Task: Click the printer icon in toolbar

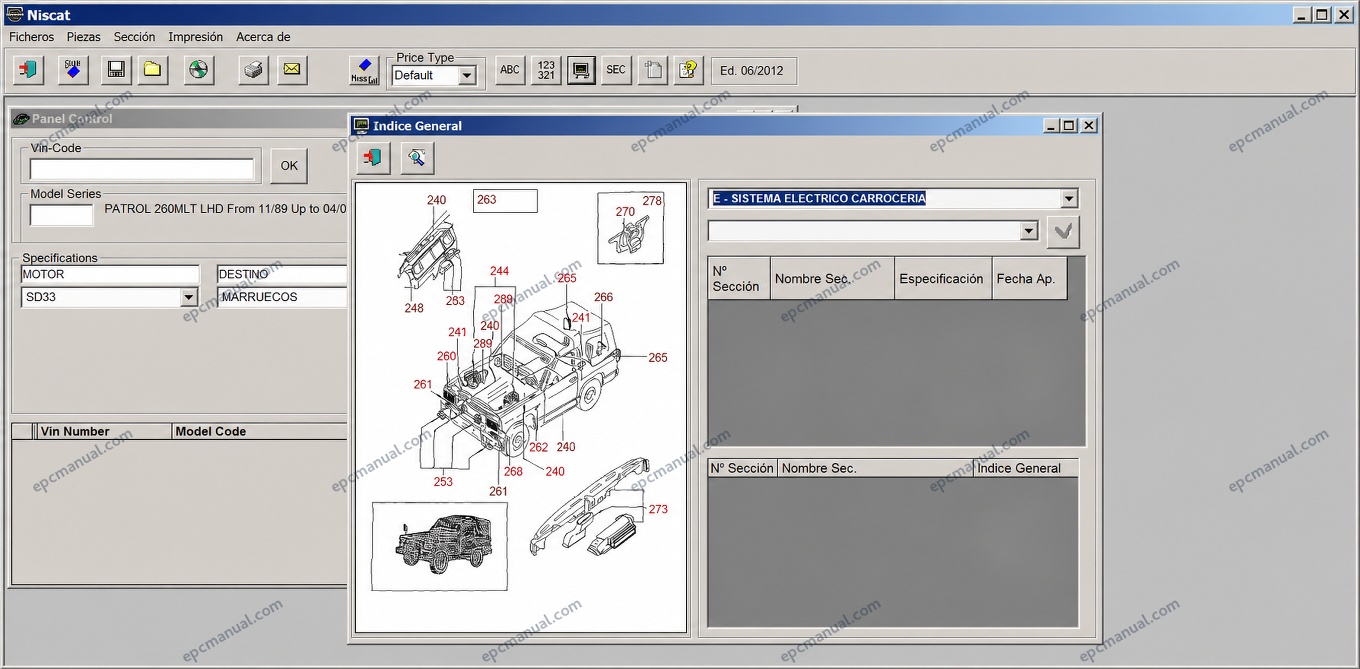Action: [254, 70]
